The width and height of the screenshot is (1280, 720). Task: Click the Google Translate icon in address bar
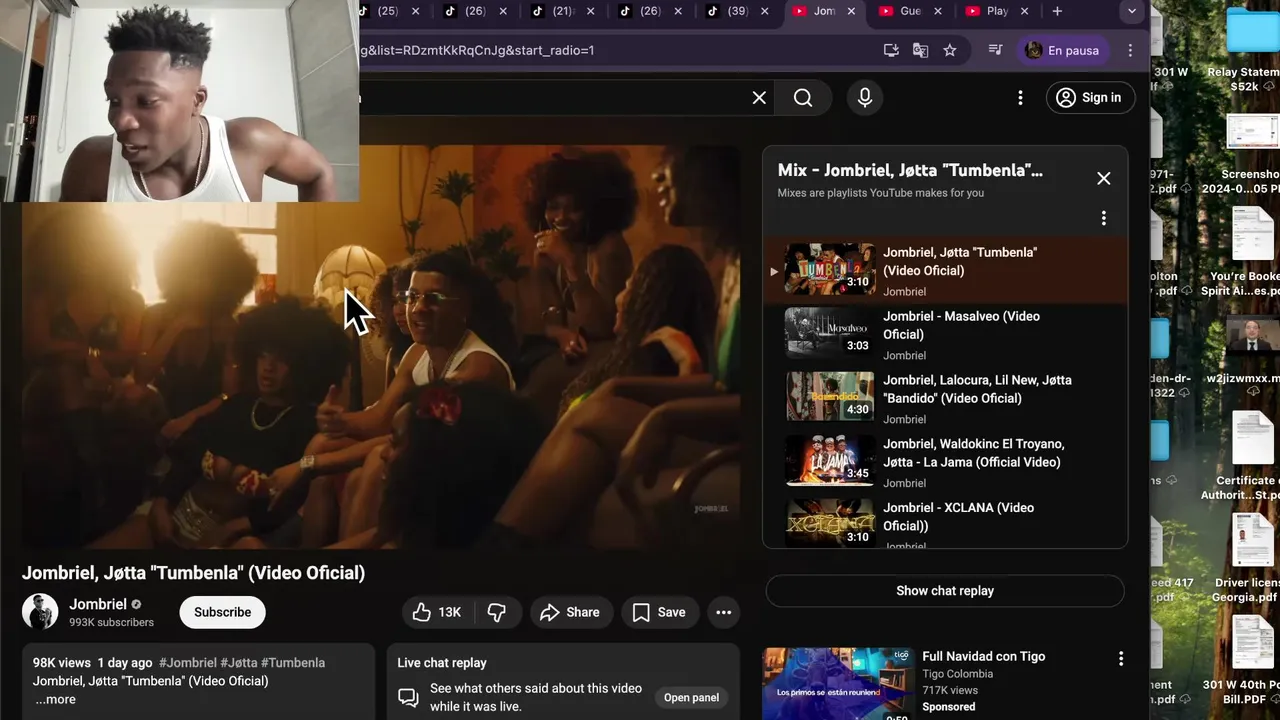pos(921,50)
